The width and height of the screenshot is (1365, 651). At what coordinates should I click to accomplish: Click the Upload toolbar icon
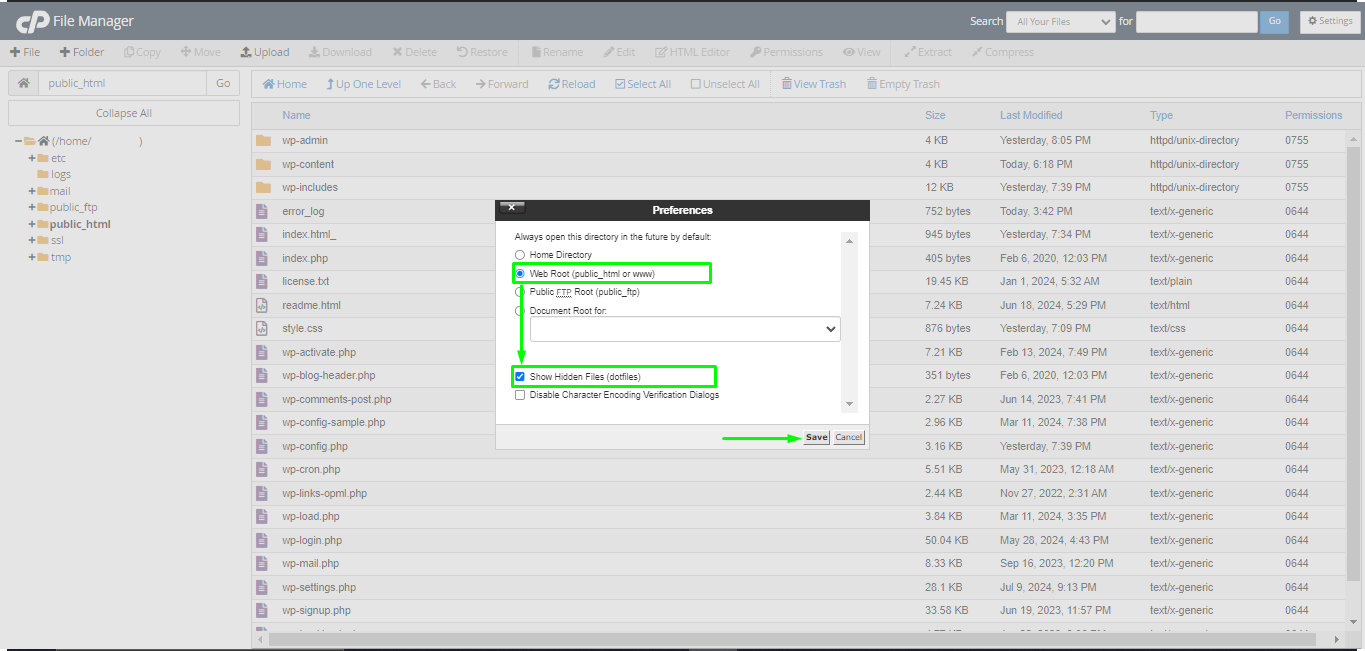click(x=264, y=51)
